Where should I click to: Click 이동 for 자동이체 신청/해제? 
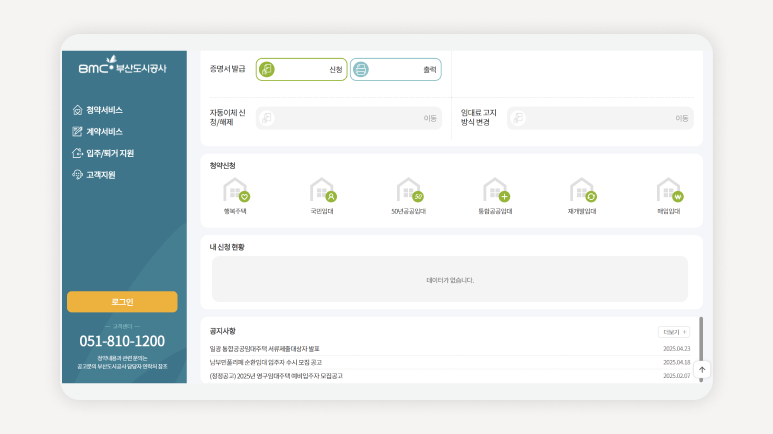[x=349, y=118]
